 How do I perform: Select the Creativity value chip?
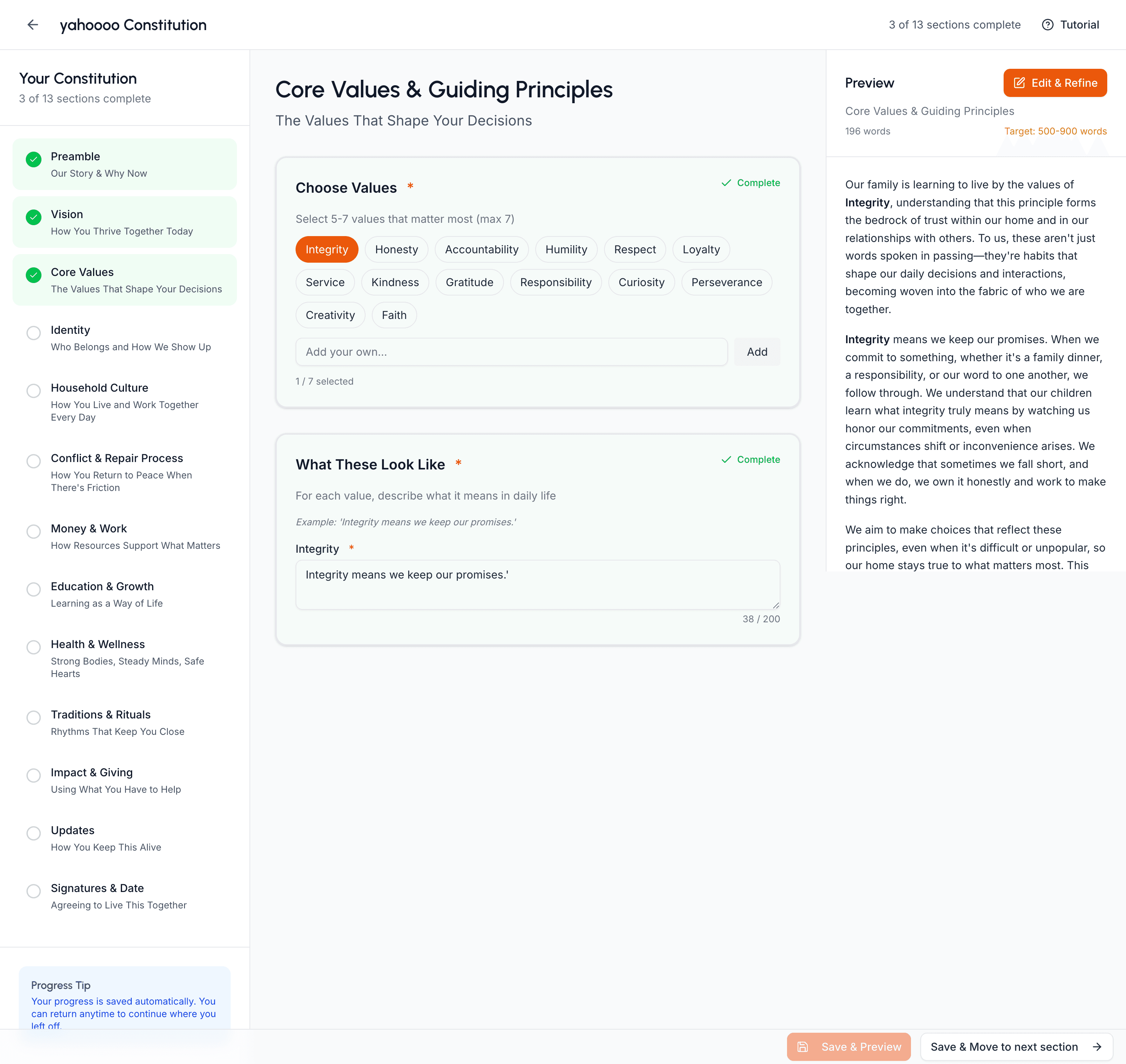click(331, 315)
